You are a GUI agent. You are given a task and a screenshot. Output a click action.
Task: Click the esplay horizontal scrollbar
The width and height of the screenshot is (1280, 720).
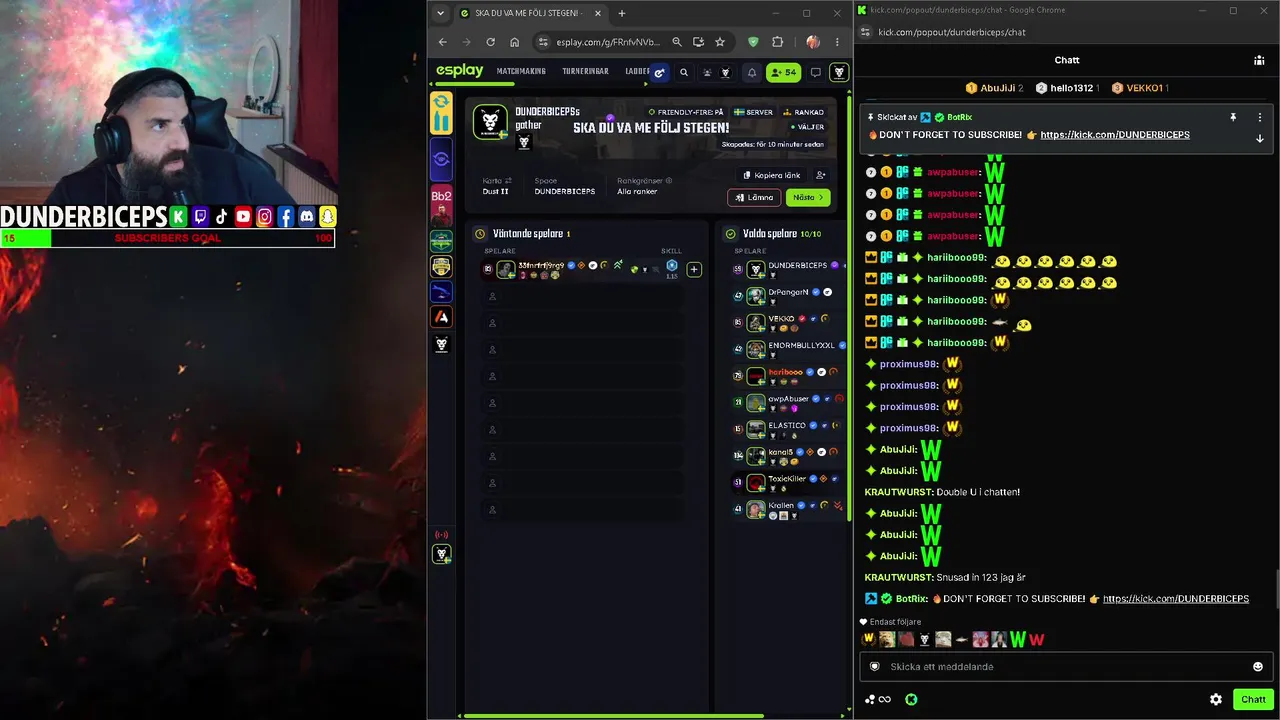pos(612,715)
